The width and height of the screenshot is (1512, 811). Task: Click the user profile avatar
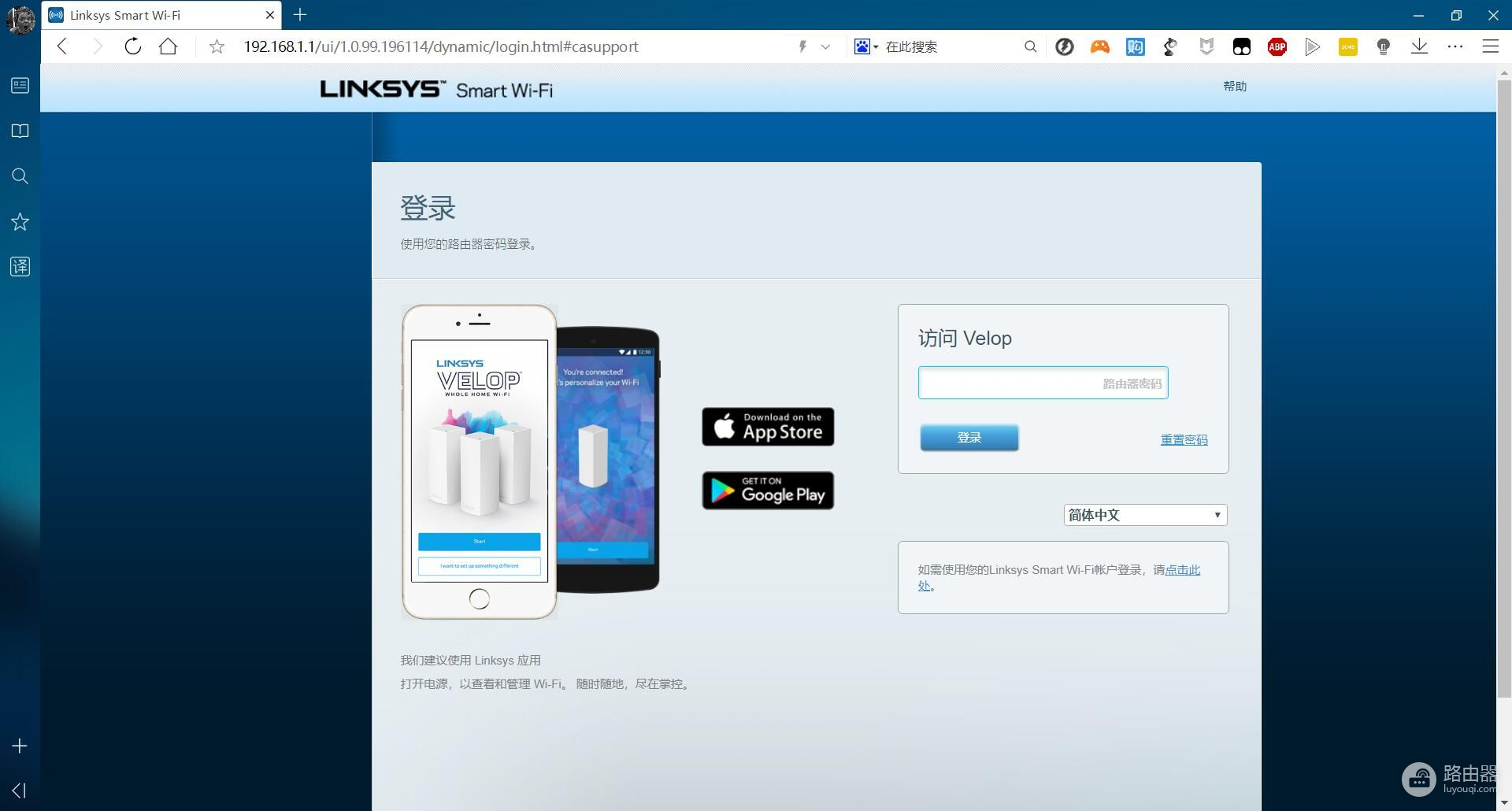click(x=20, y=19)
